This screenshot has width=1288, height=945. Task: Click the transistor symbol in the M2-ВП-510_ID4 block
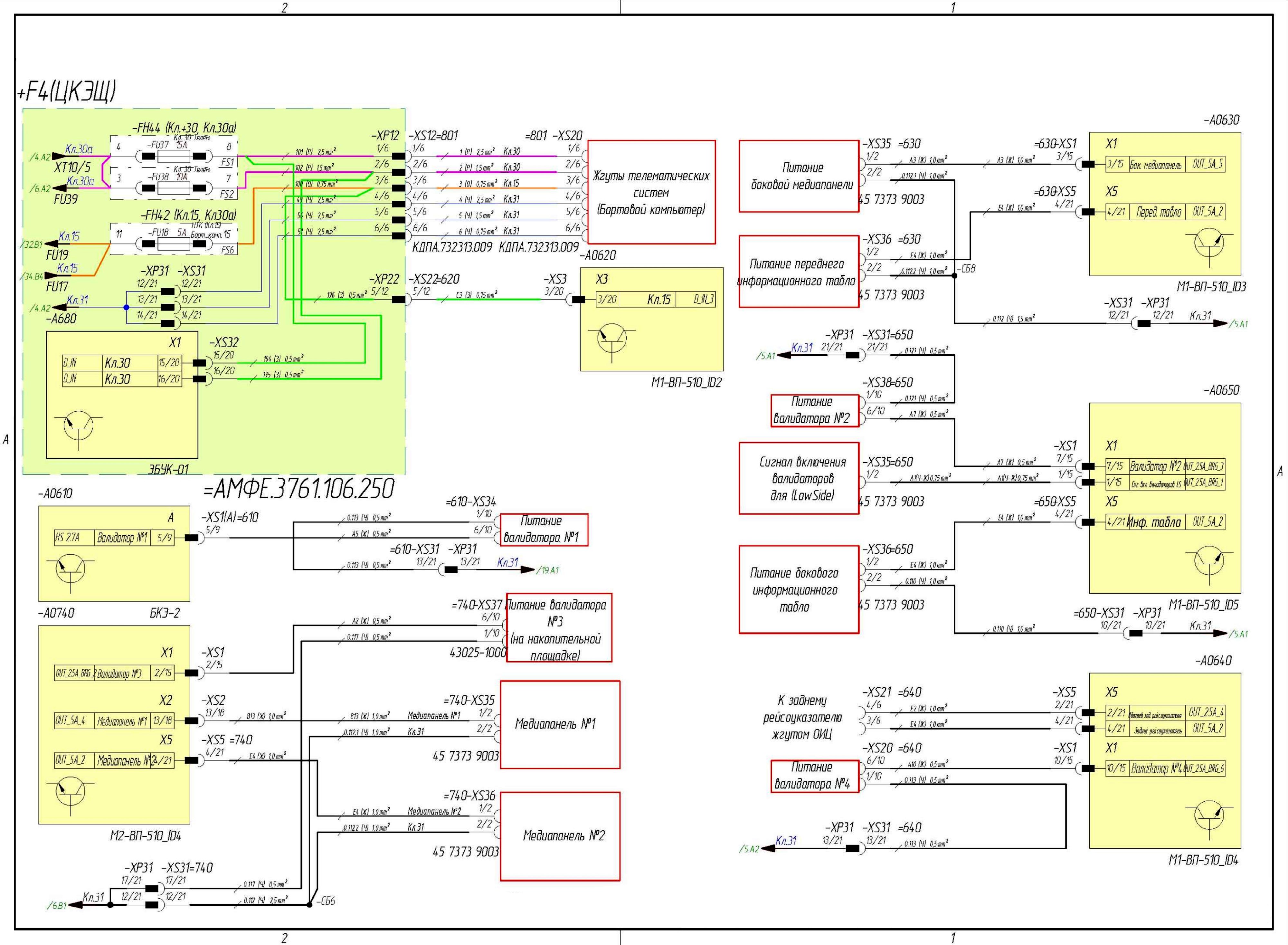click(x=70, y=792)
